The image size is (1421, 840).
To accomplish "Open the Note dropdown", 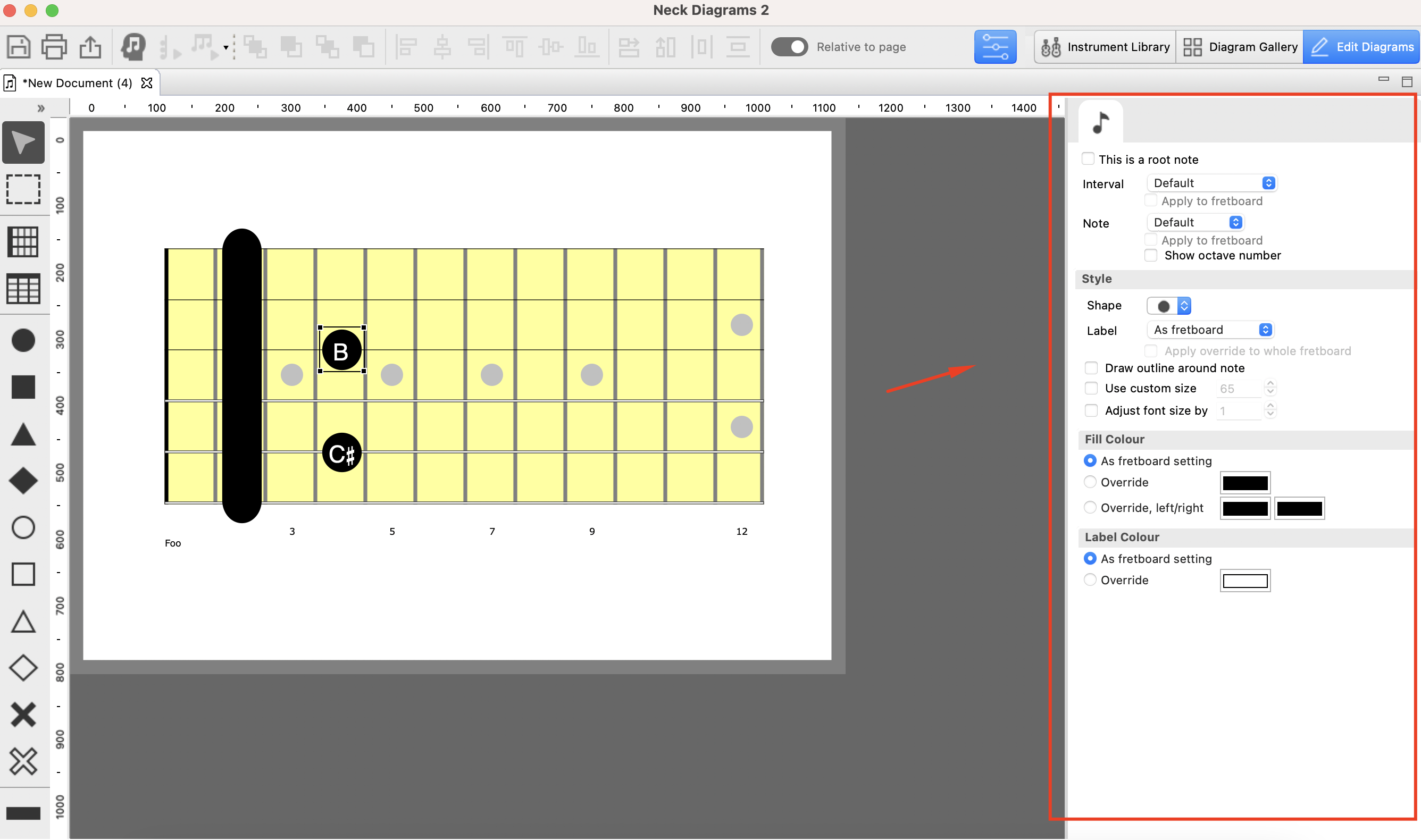I will tap(1195, 222).
